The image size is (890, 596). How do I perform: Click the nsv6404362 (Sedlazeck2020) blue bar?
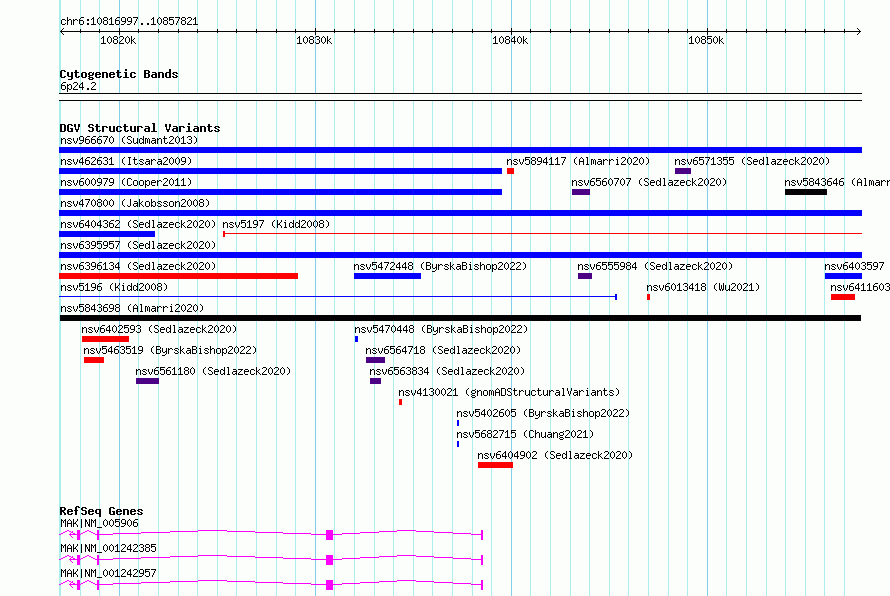point(107,234)
